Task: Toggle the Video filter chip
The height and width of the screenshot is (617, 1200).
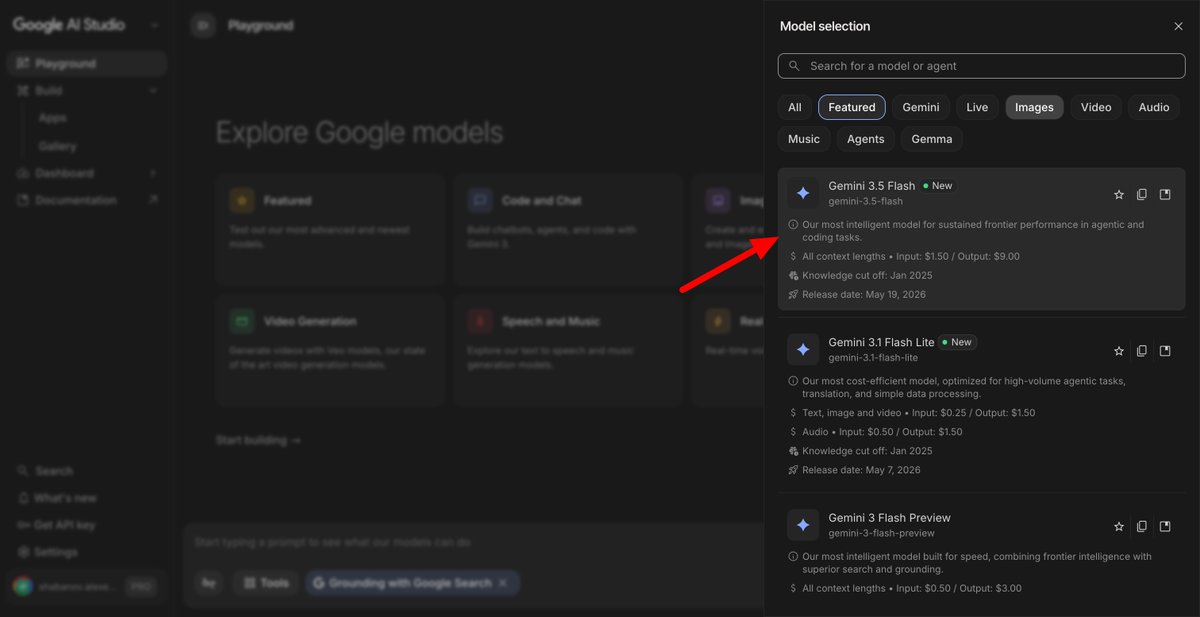Action: coord(1096,107)
